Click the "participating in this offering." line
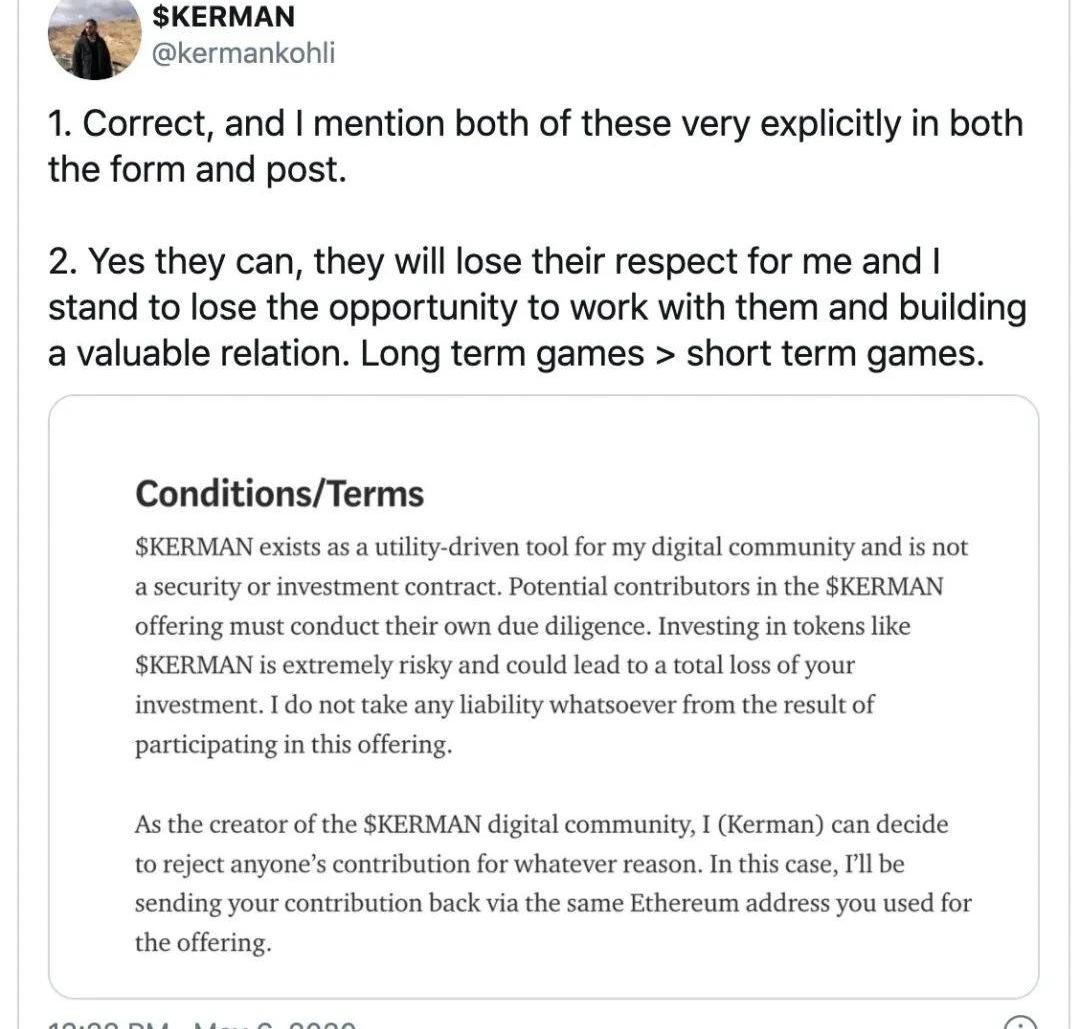The height and width of the screenshot is (1029, 1080). [x=293, y=745]
